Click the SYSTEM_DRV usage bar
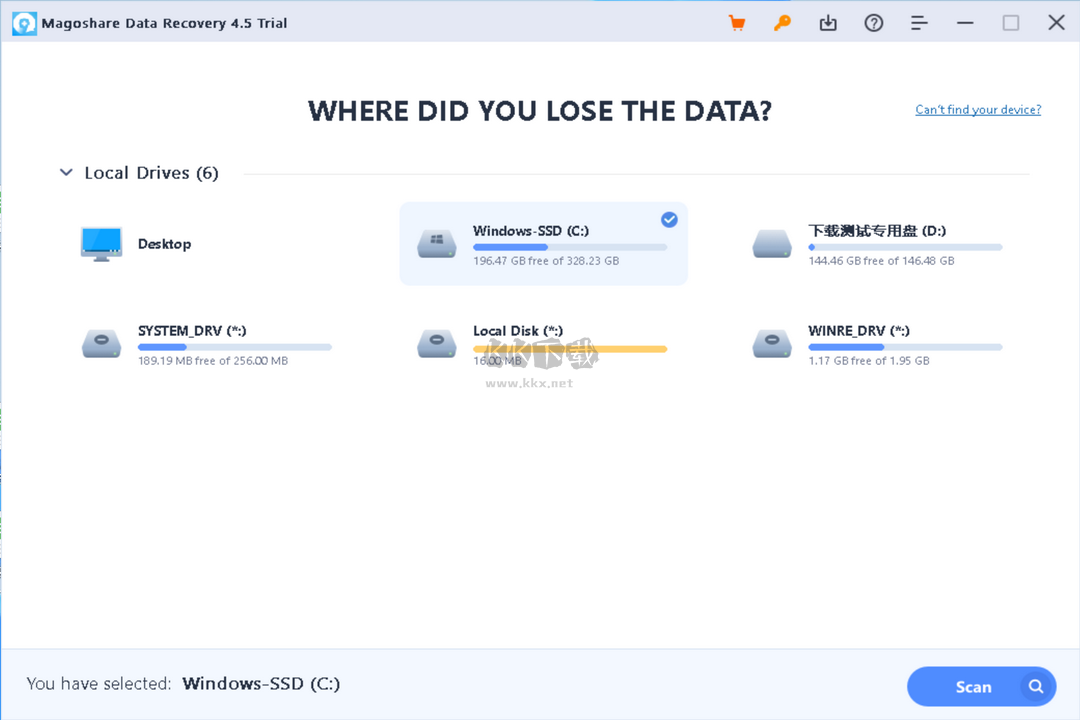Viewport: 1080px width, 720px height. pos(235,347)
